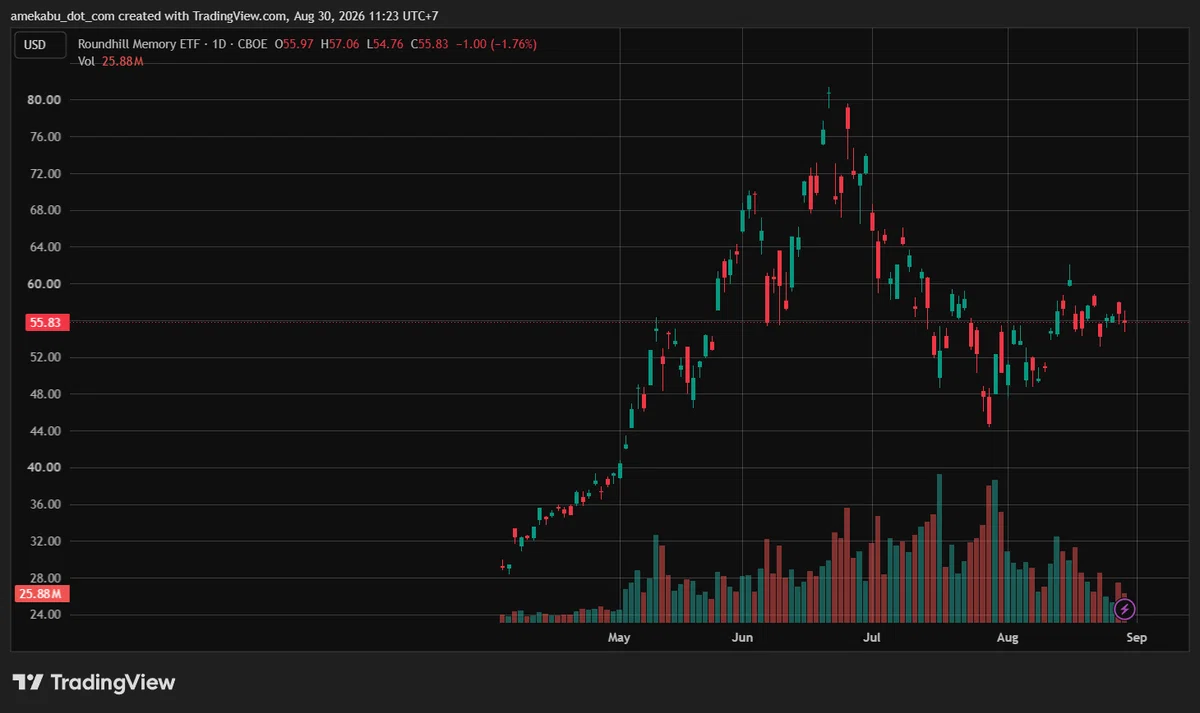Click the 32.00 price axis label
The height and width of the screenshot is (713, 1200).
pyautogui.click(x=45, y=541)
